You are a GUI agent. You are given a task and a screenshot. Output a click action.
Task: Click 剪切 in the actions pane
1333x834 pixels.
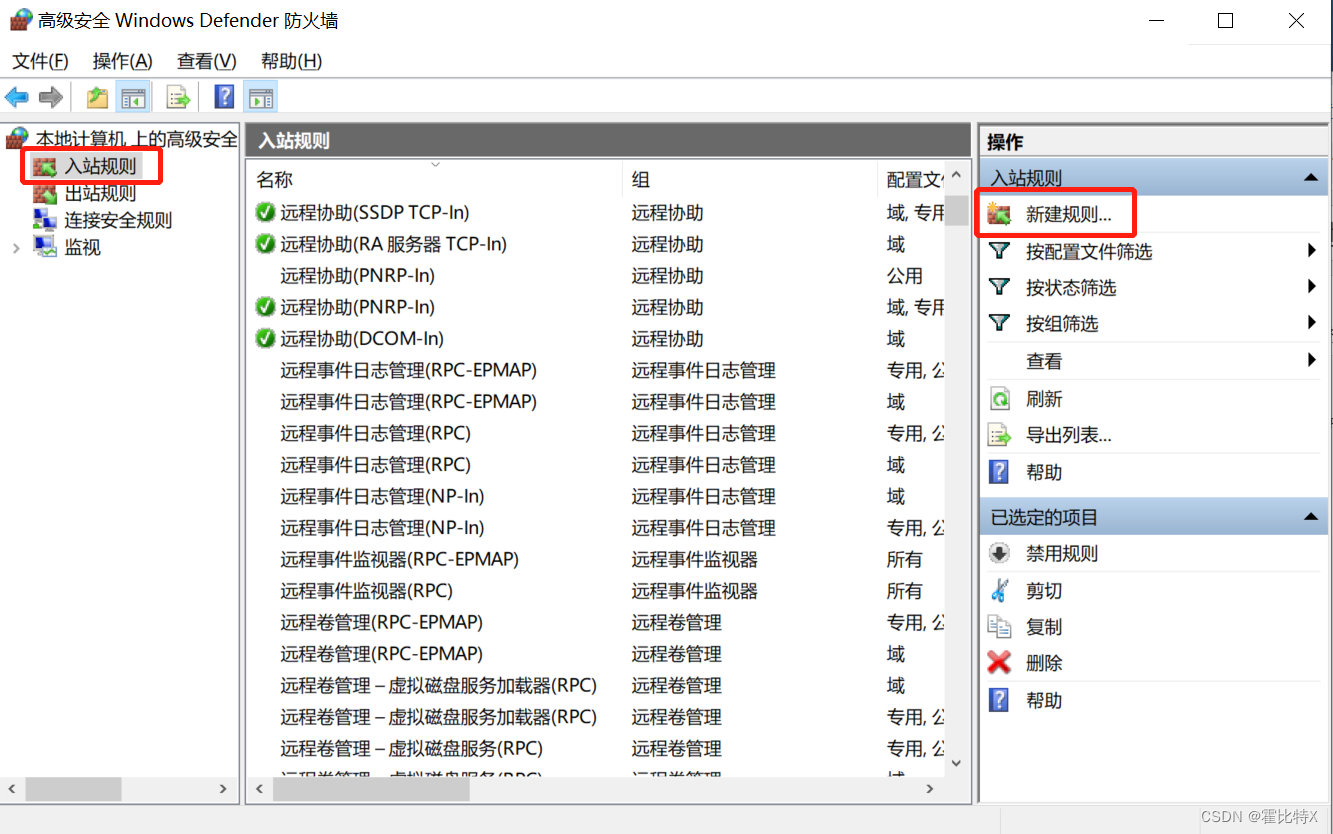click(1044, 591)
